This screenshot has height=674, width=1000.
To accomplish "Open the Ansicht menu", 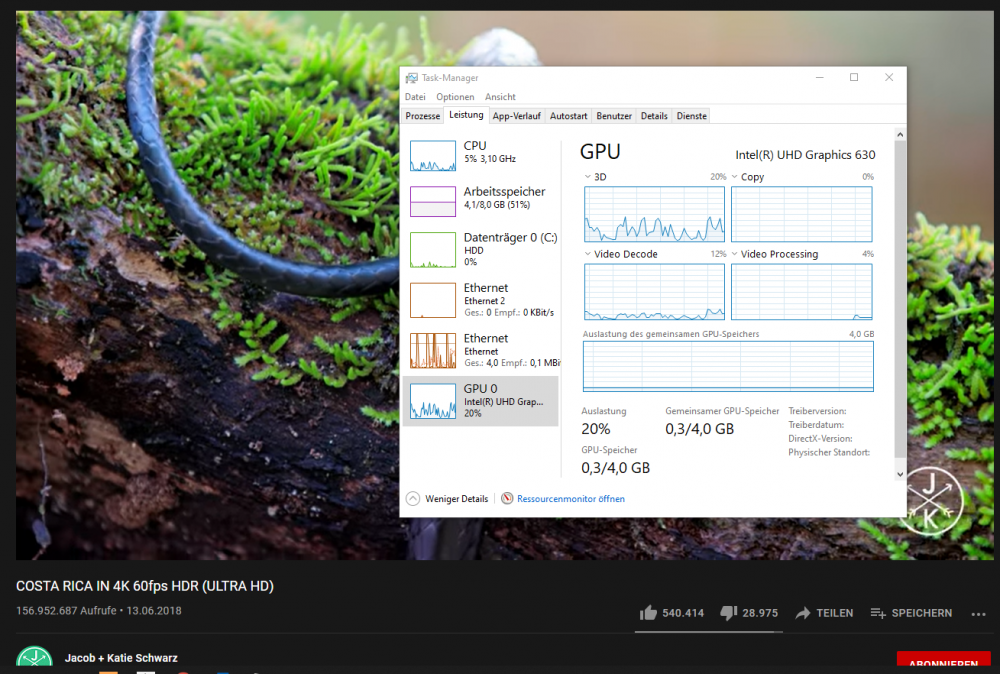I will click(500, 97).
